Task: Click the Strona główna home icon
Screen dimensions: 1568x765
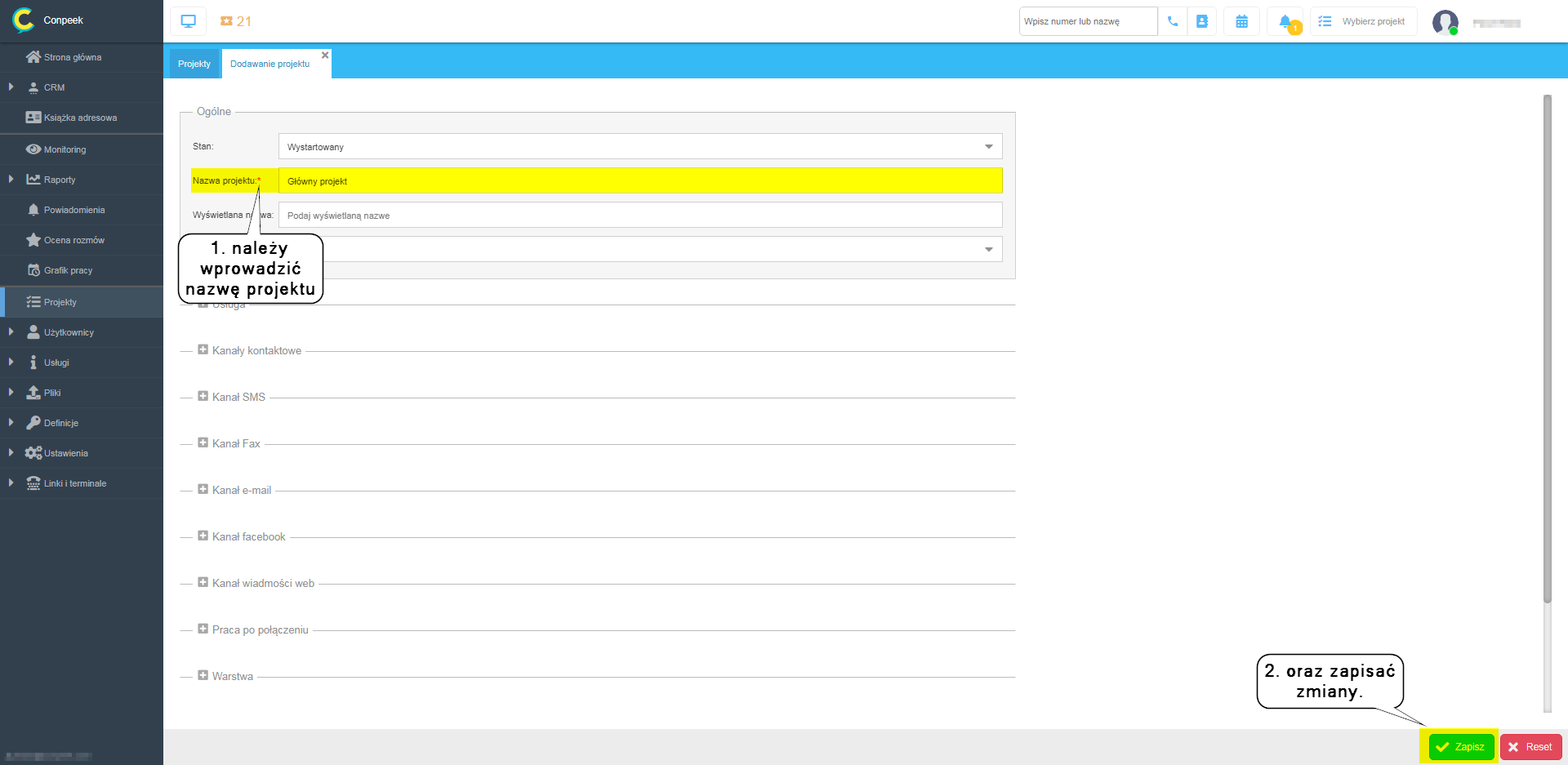Action: pyautogui.click(x=33, y=57)
